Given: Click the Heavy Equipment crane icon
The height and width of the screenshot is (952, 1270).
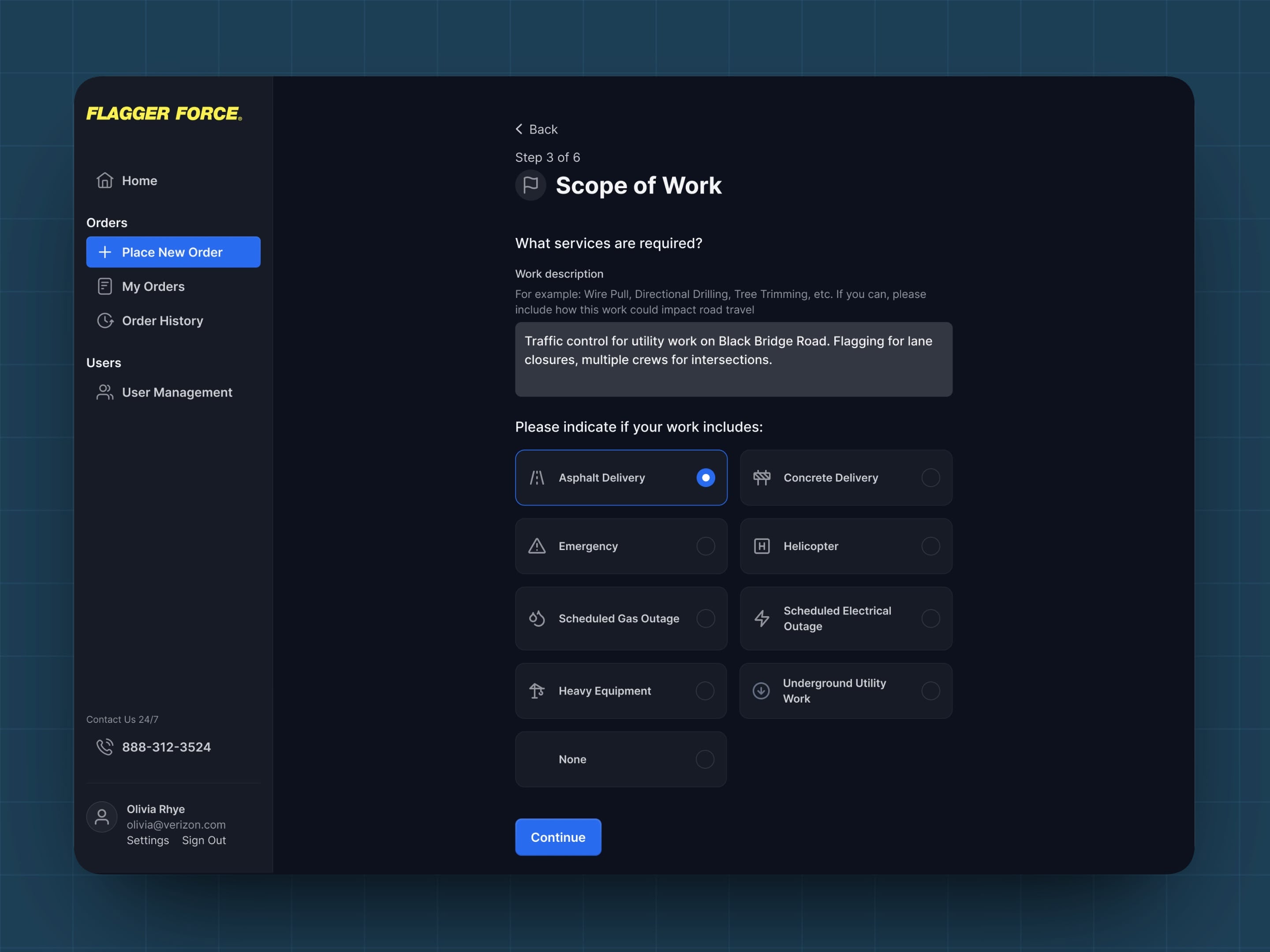Looking at the screenshot, I should pyautogui.click(x=537, y=690).
